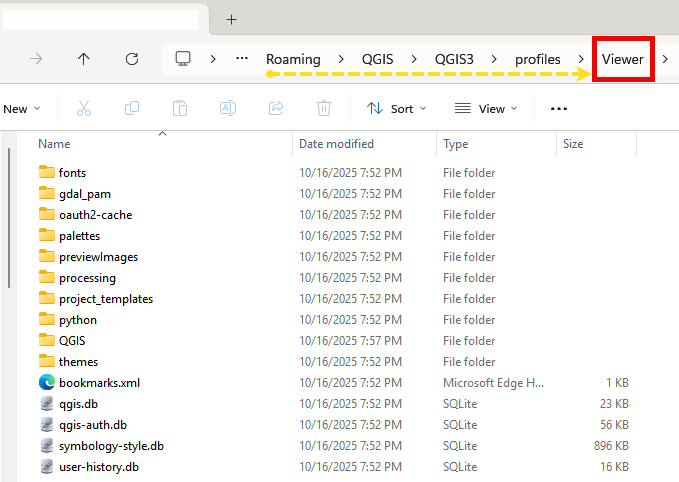Select the oauth2-cache folder name
The height and width of the screenshot is (482, 679).
[95, 215]
